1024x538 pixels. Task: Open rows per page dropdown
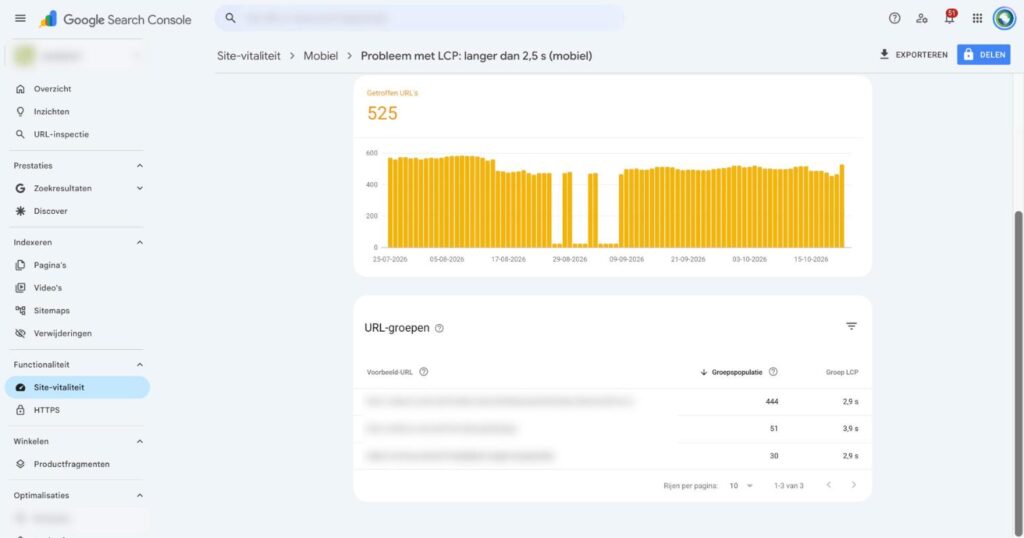click(x=741, y=486)
